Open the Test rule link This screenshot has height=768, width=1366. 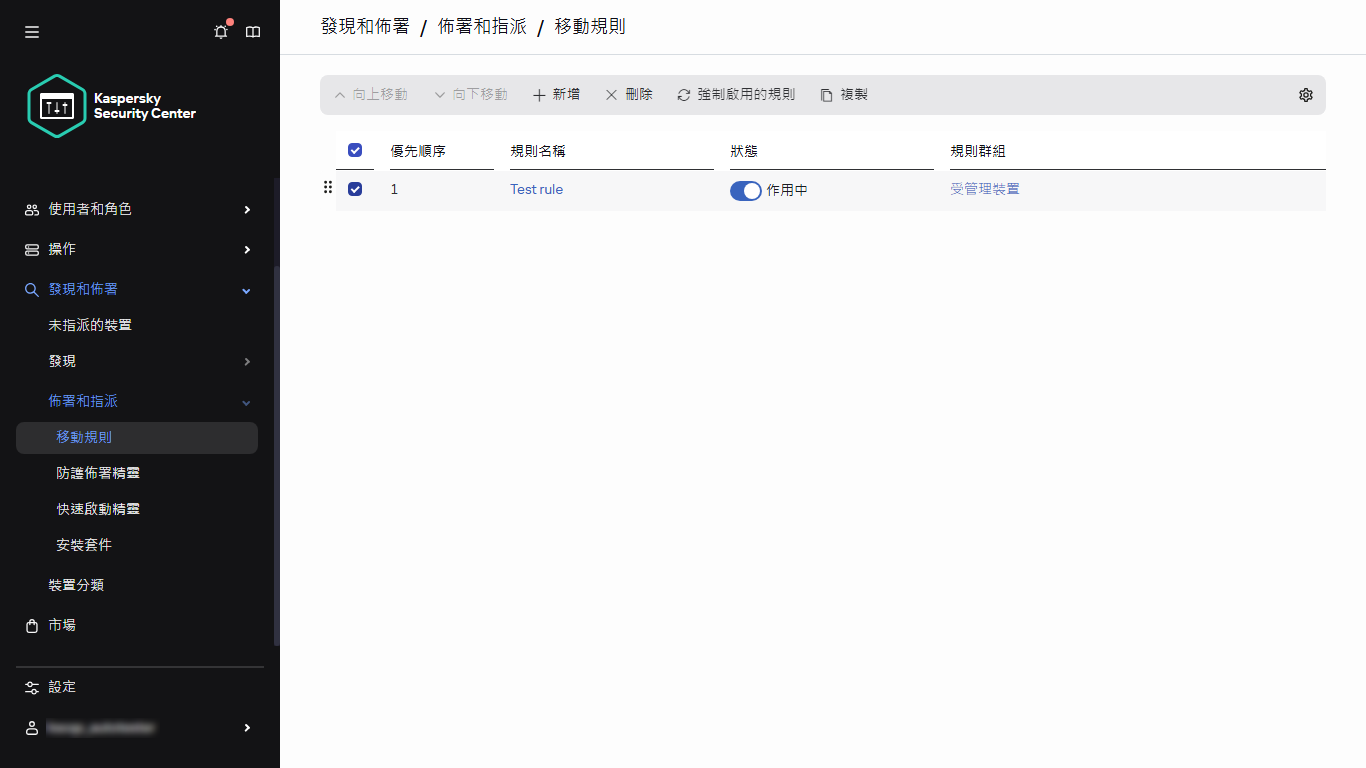click(536, 189)
